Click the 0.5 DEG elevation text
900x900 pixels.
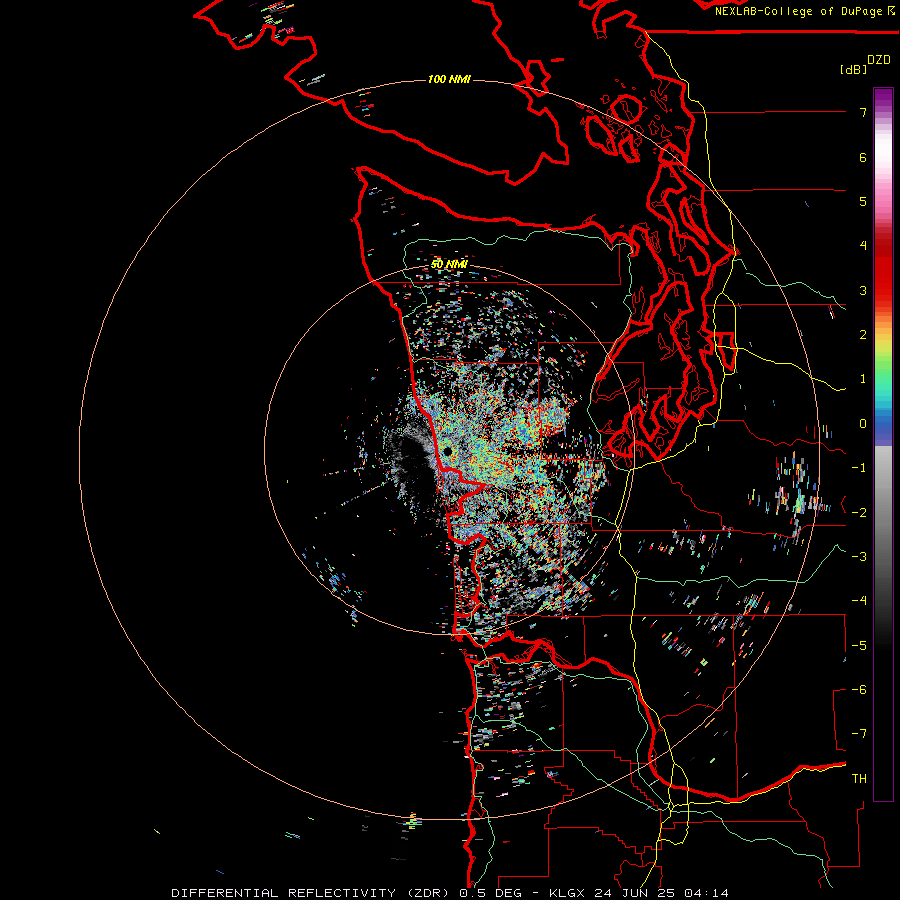[490, 893]
